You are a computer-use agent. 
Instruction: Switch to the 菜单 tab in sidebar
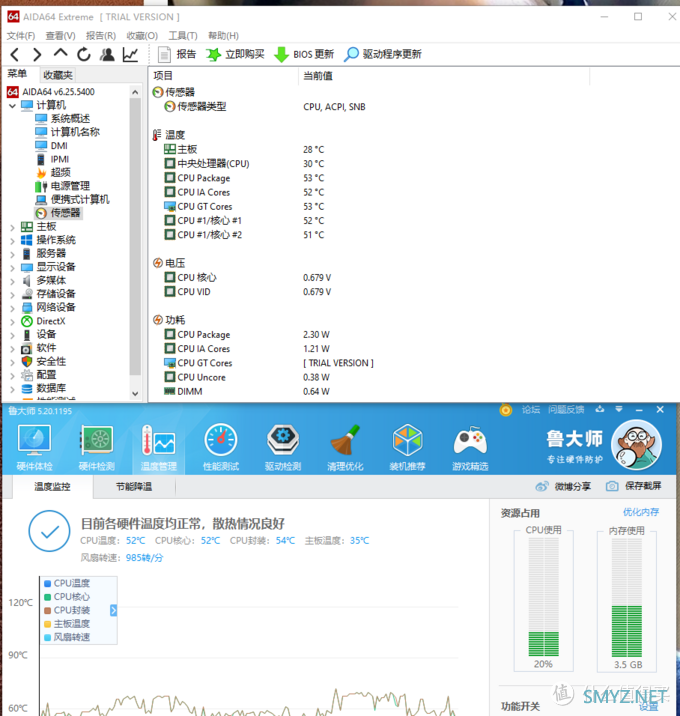[x=17, y=74]
